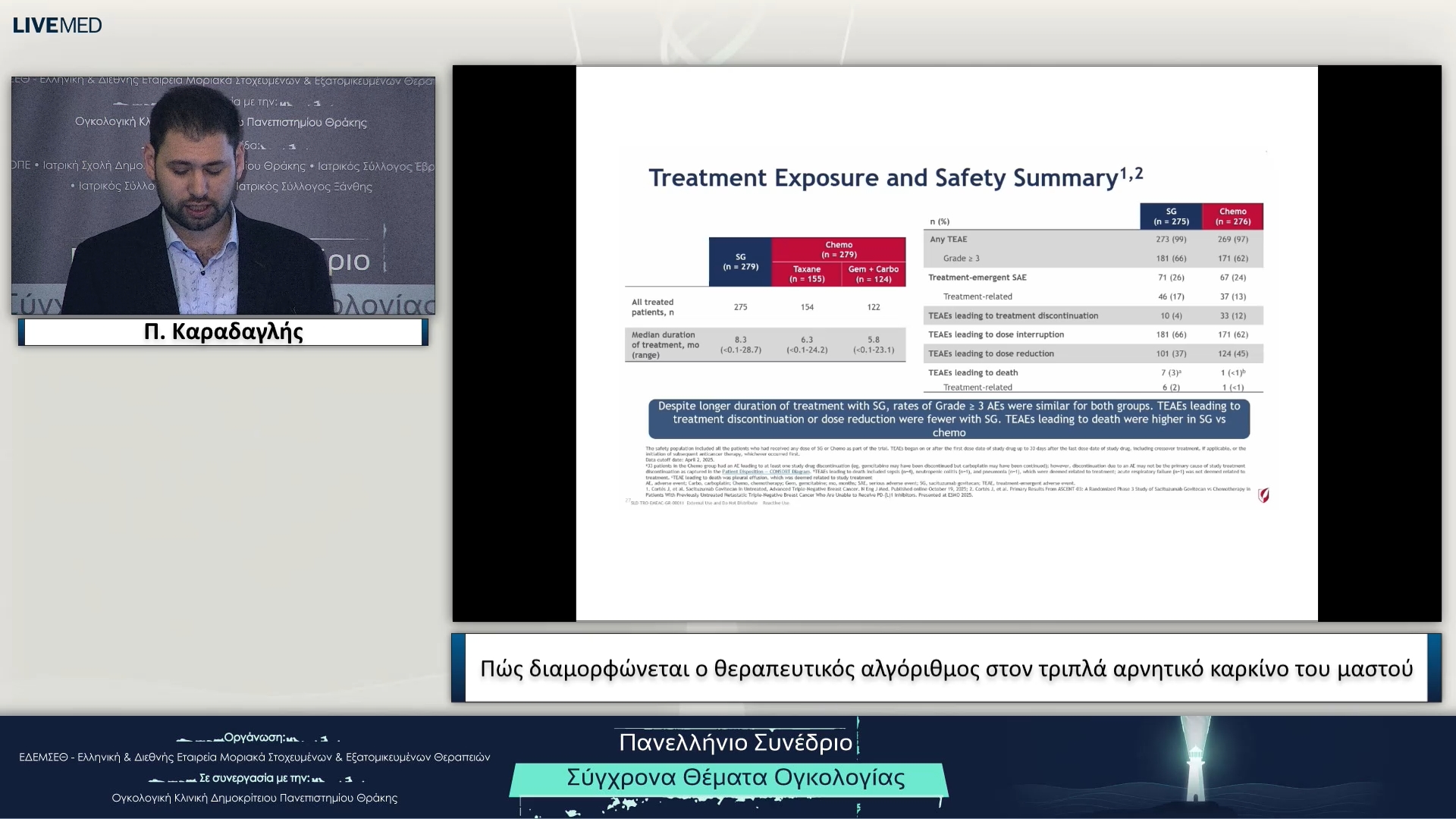Click the red Chemo (n = 276) header
The height and width of the screenshot is (819, 1456).
pos(1232,217)
